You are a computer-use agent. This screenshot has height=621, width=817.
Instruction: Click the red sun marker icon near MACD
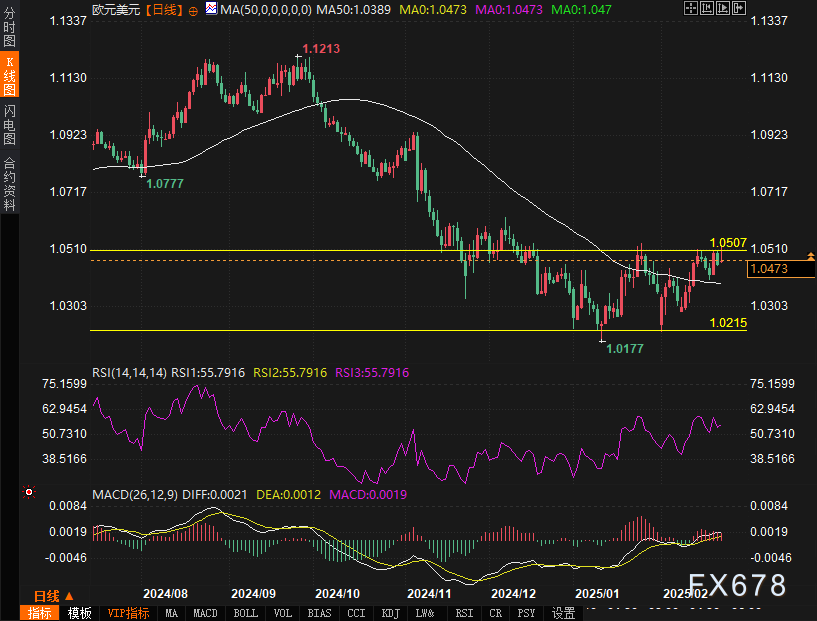pos(29,491)
